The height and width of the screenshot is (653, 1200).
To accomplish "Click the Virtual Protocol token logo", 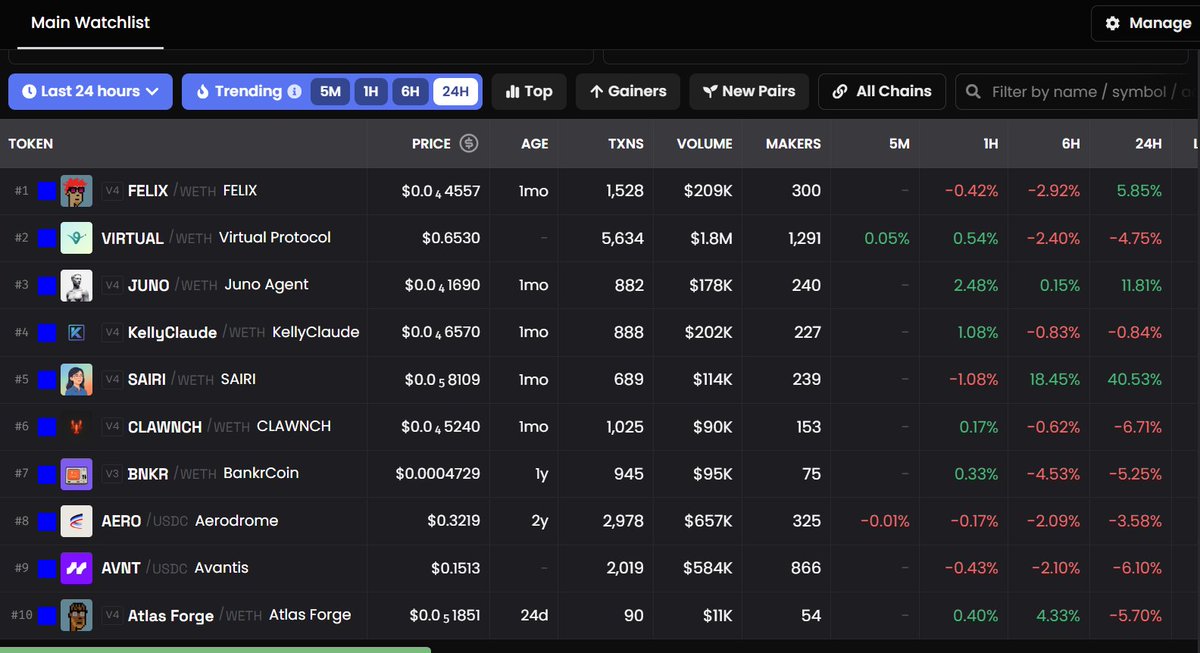I will pyautogui.click(x=77, y=238).
